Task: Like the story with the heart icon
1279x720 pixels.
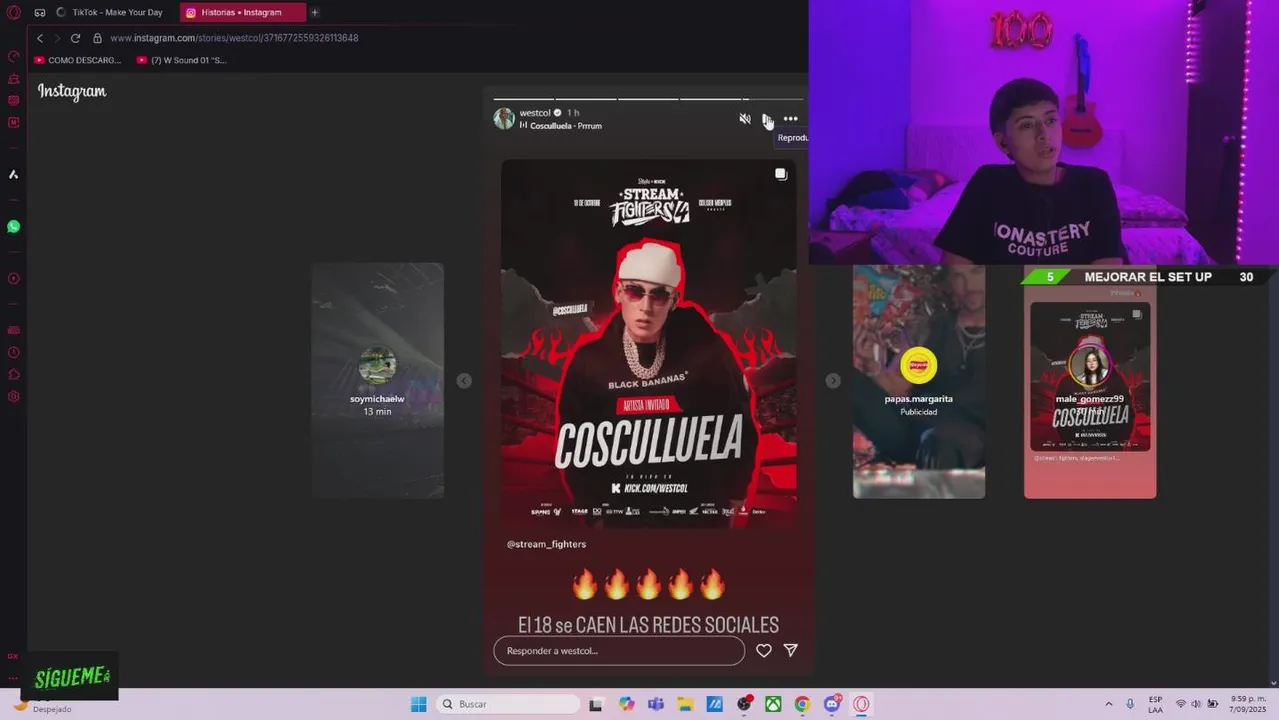Action: [763, 650]
